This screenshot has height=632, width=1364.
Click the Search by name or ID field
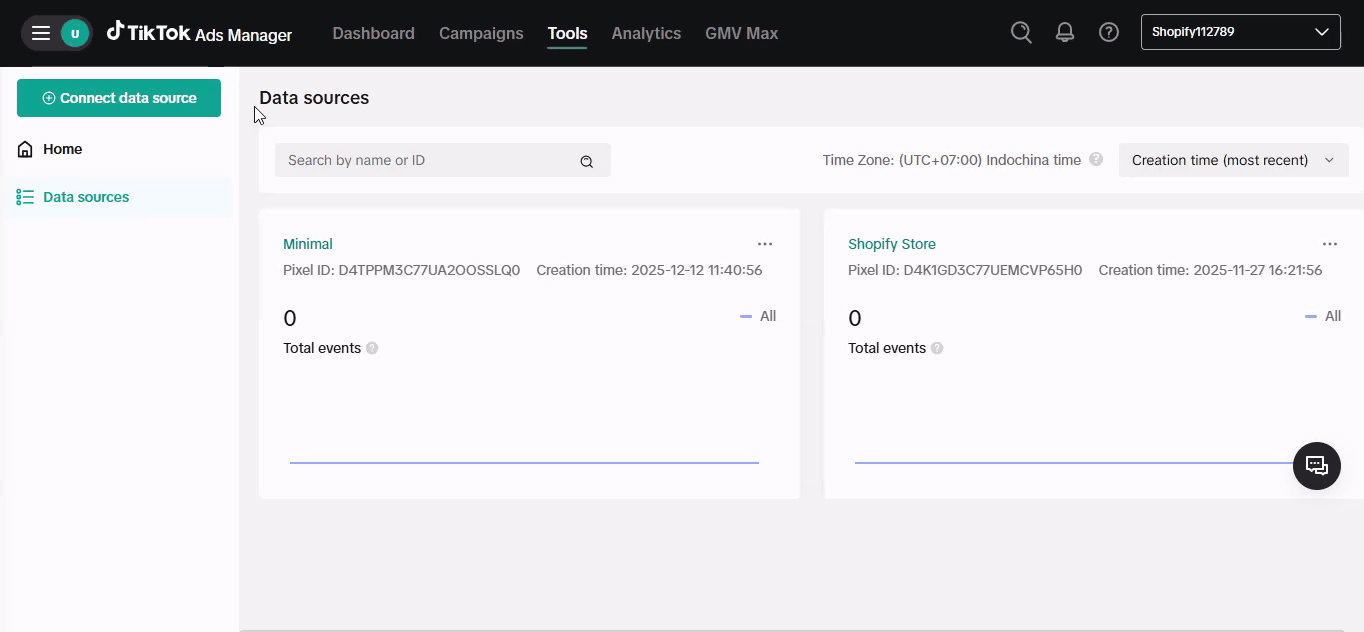[x=443, y=160]
